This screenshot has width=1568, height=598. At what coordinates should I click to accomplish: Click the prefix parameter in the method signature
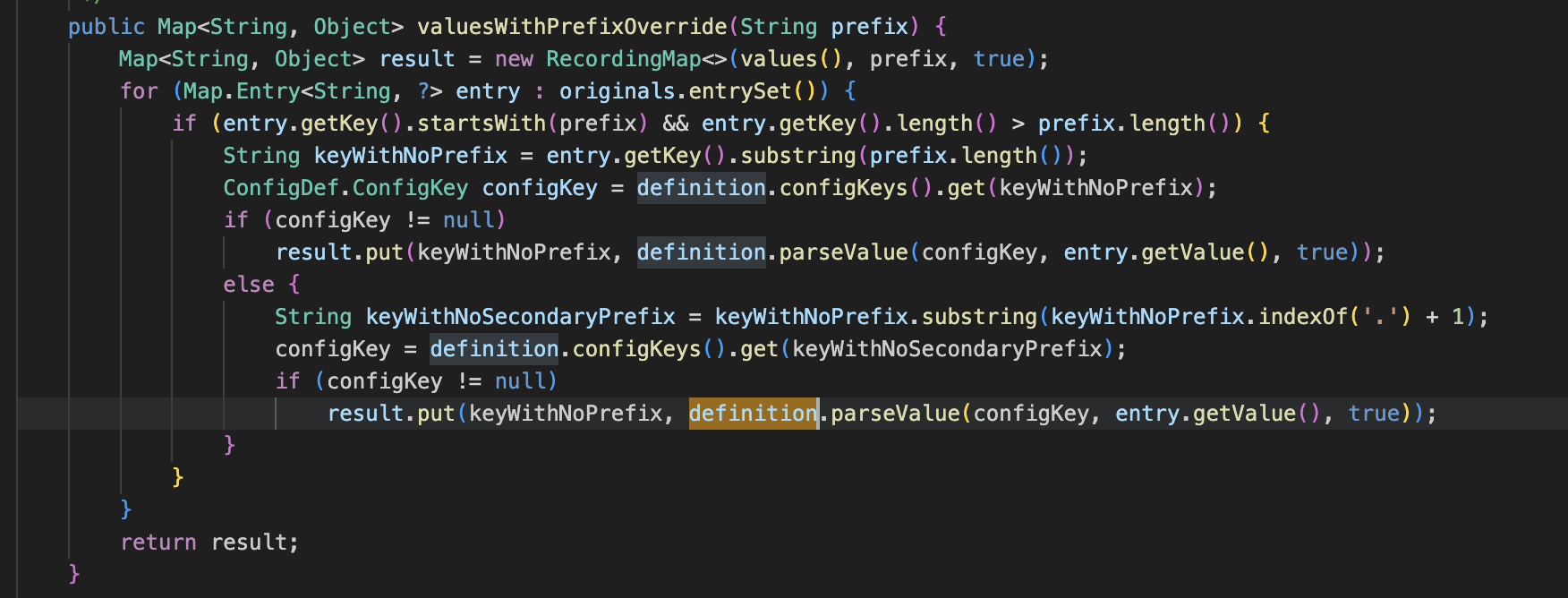click(x=870, y=27)
